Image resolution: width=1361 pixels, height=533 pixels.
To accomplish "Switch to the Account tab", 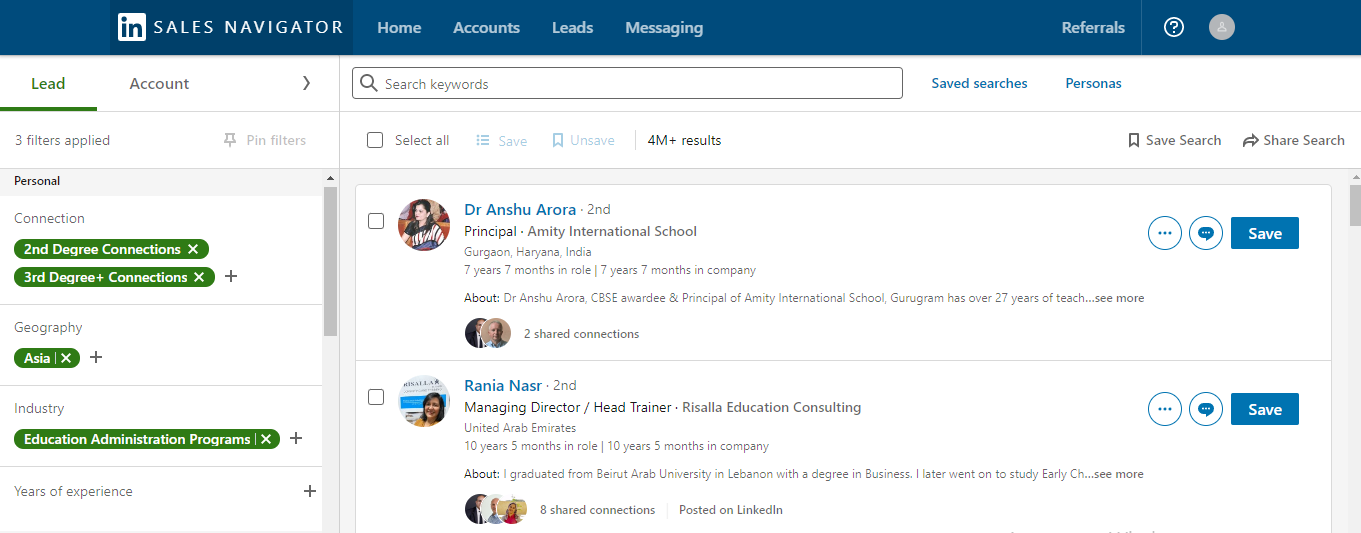I will click(x=159, y=84).
